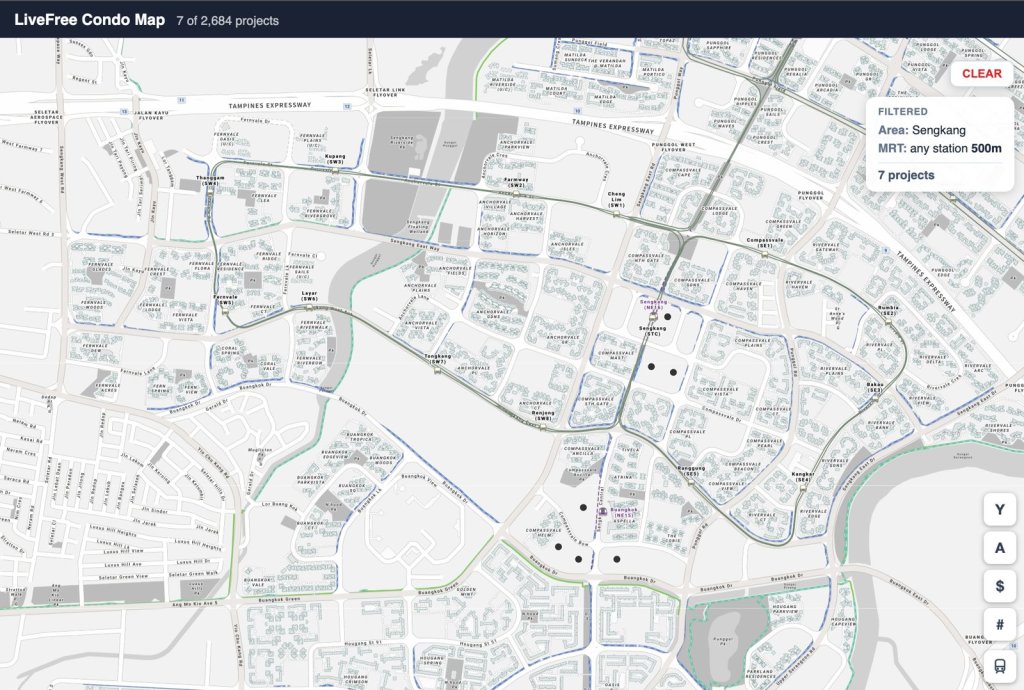
Task: Click the # map control button
Action: pyautogui.click(x=999, y=625)
